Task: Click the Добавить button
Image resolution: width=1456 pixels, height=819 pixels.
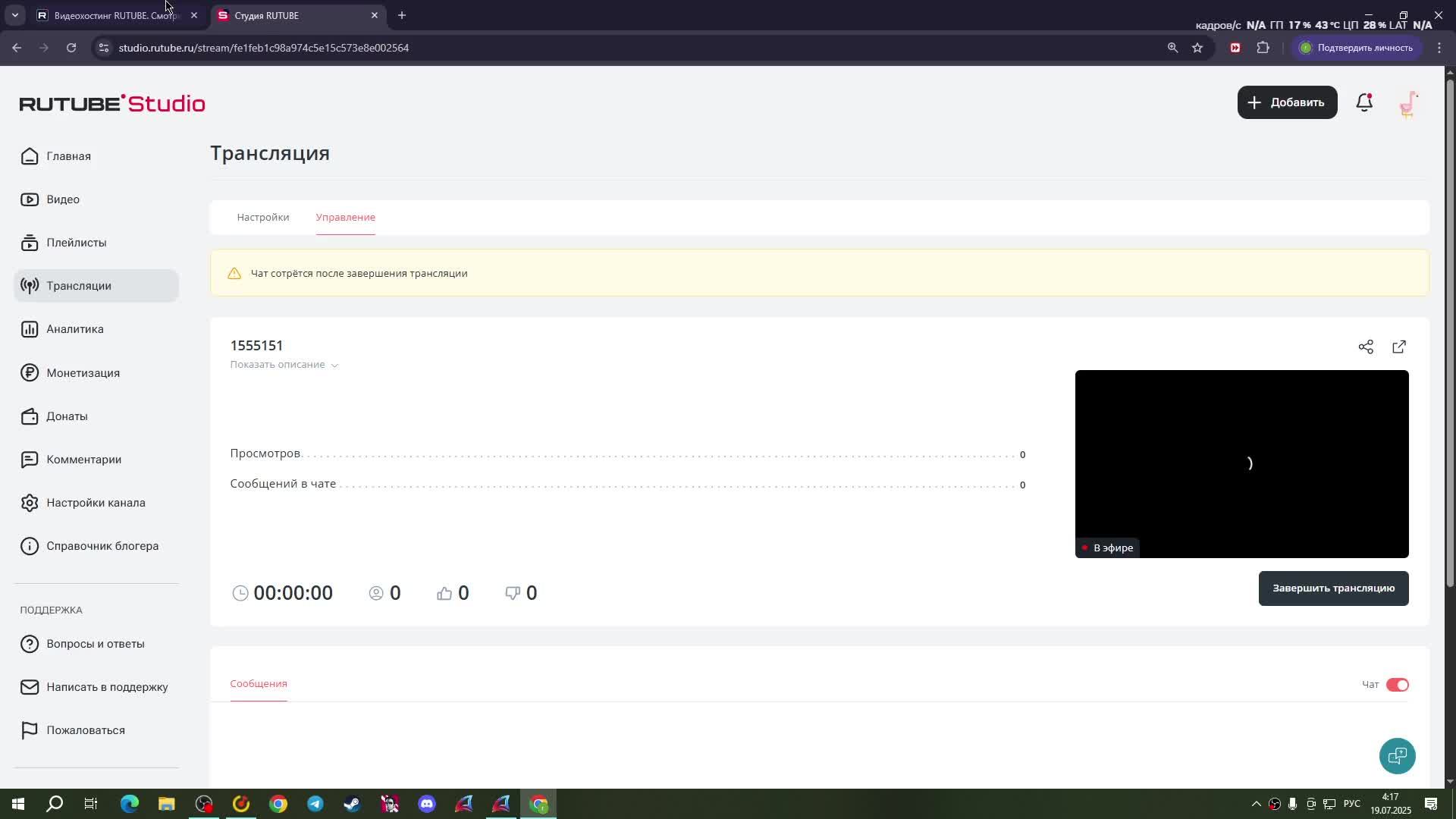Action: [1287, 102]
